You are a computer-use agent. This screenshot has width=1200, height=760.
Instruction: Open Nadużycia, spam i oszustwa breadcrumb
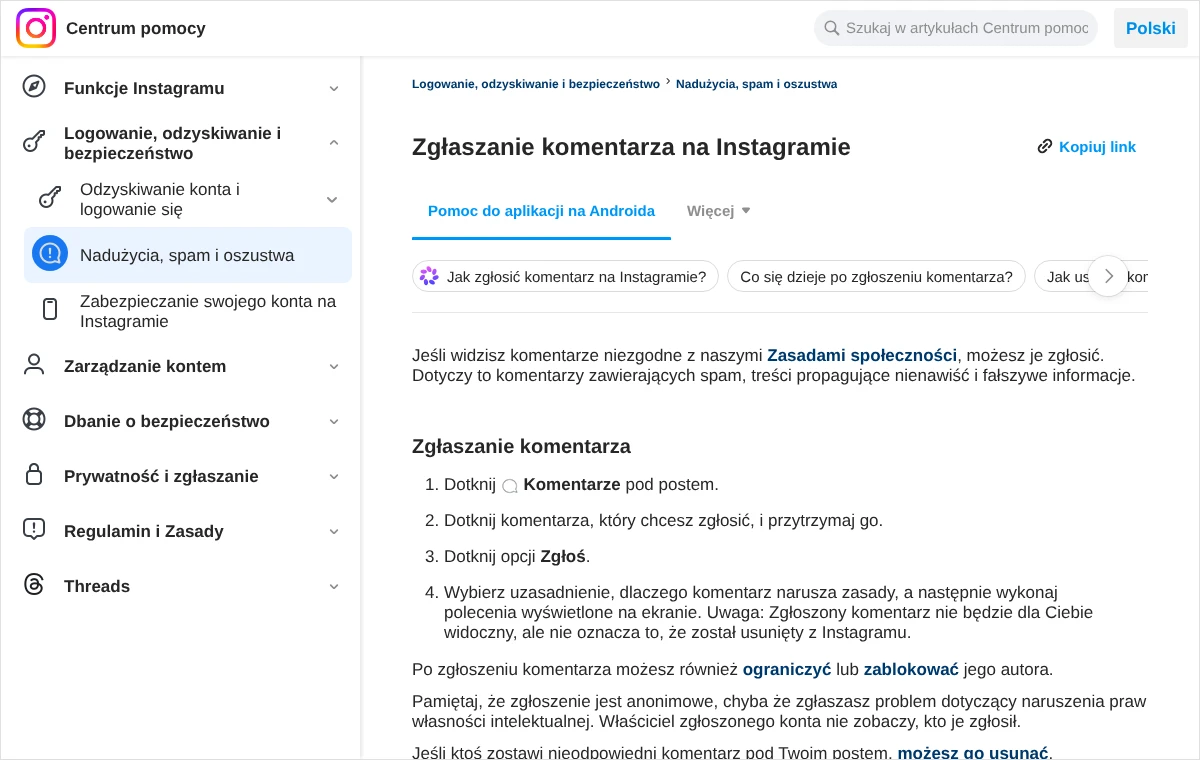(757, 84)
